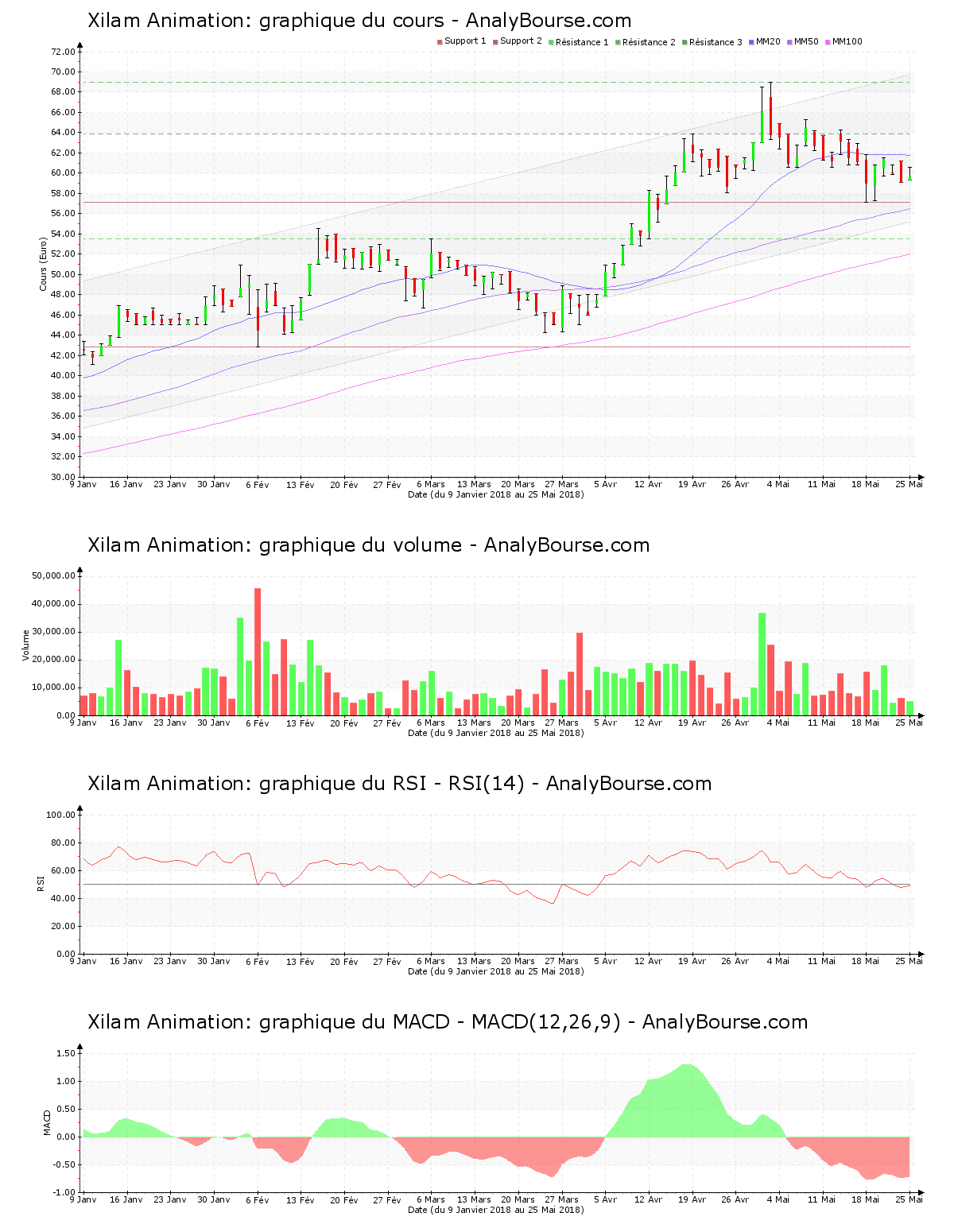
Task: Click '6 Fév' date on volume chart axis
Action: coord(257,723)
